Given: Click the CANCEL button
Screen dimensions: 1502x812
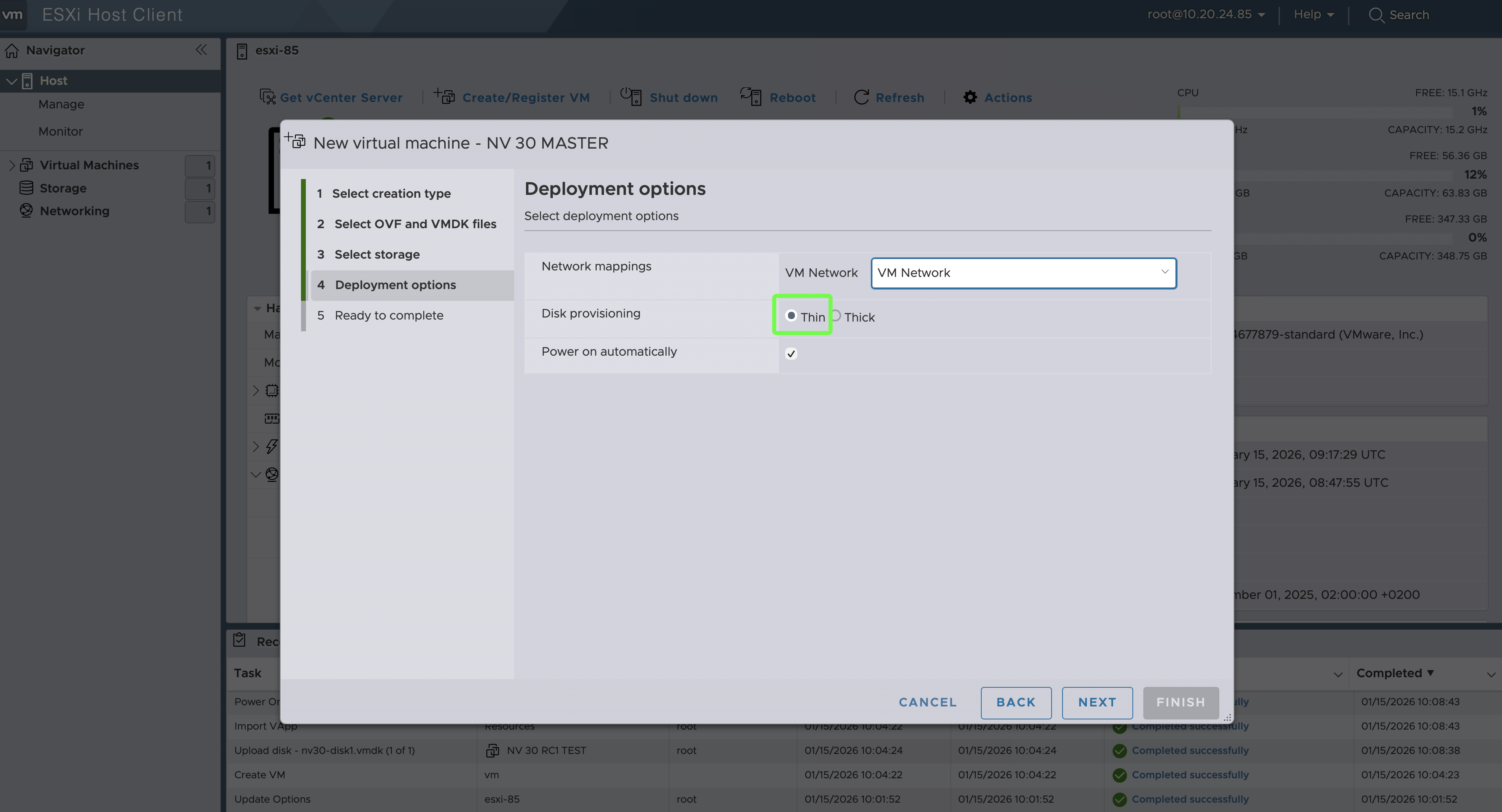Looking at the screenshot, I should coord(927,702).
